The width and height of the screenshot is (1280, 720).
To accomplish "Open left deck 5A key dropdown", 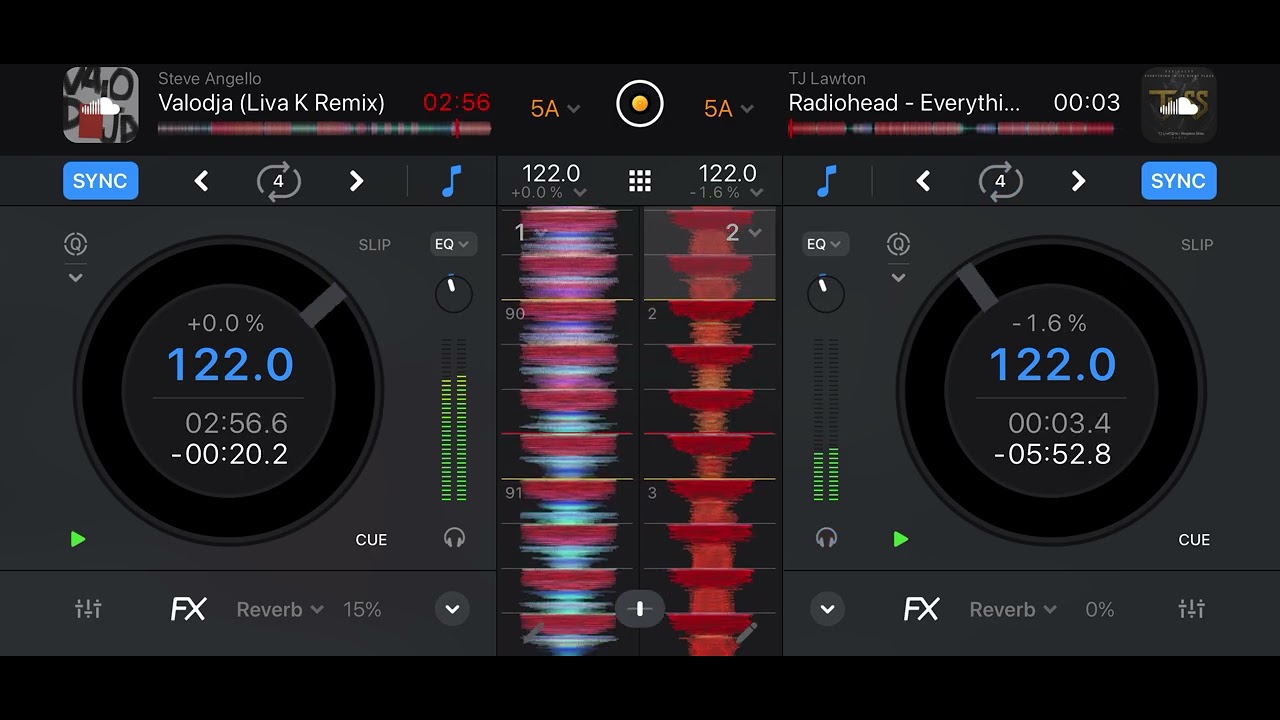I will [555, 108].
